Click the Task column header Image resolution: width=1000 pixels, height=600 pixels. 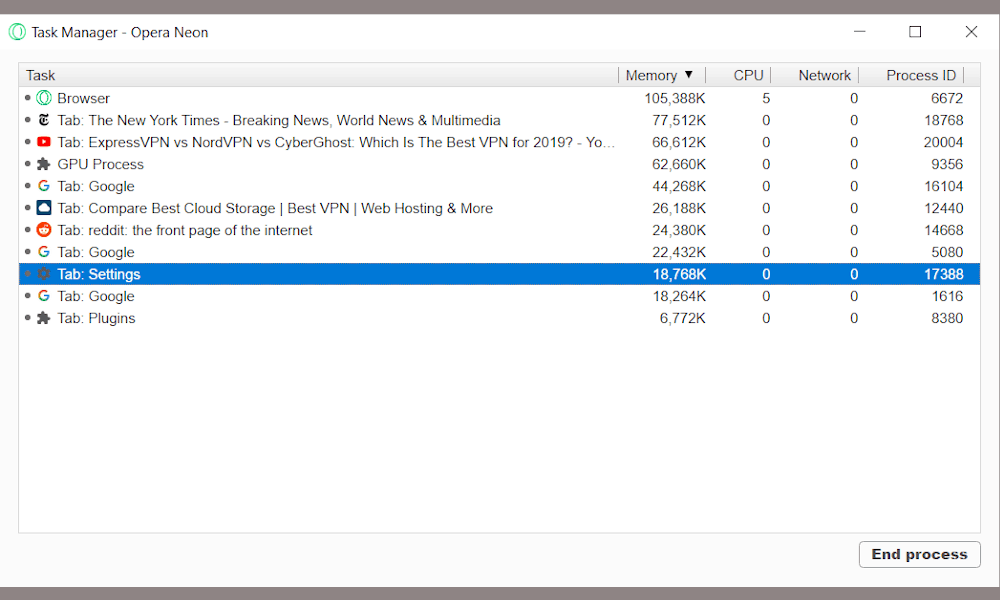(41, 75)
